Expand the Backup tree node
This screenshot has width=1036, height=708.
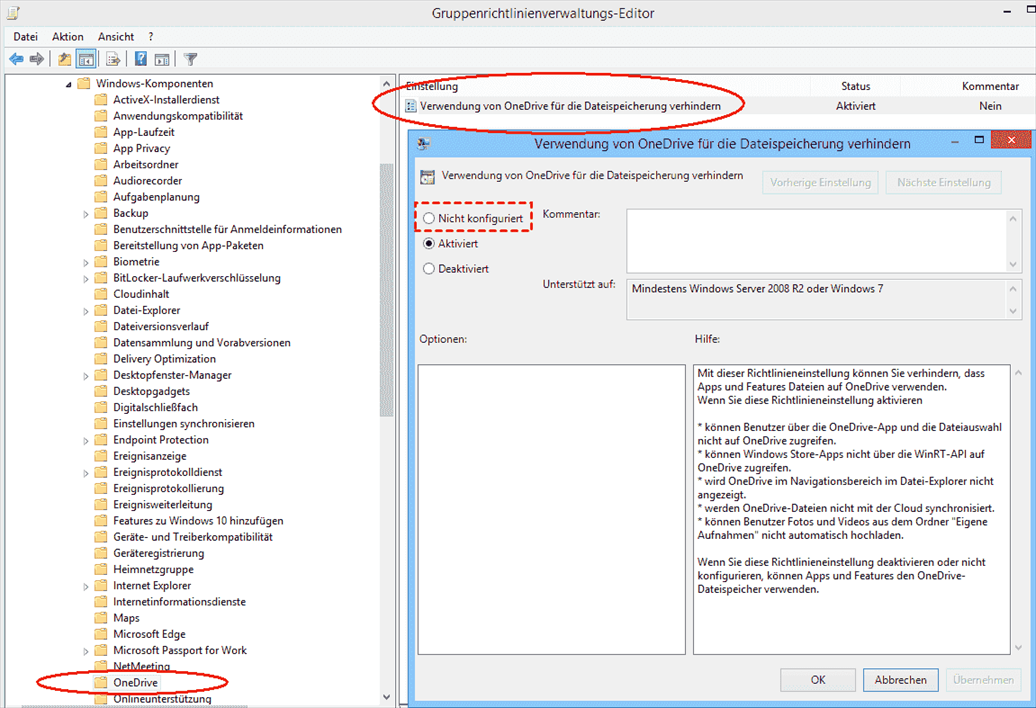(x=85, y=214)
